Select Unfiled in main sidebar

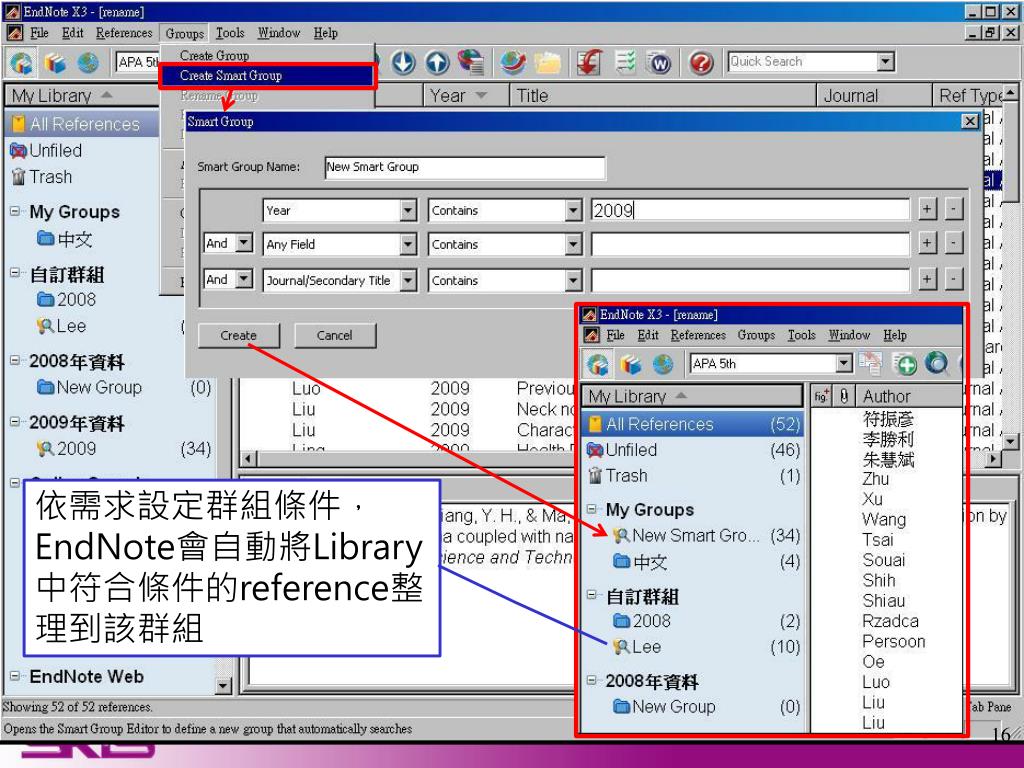click(x=56, y=150)
